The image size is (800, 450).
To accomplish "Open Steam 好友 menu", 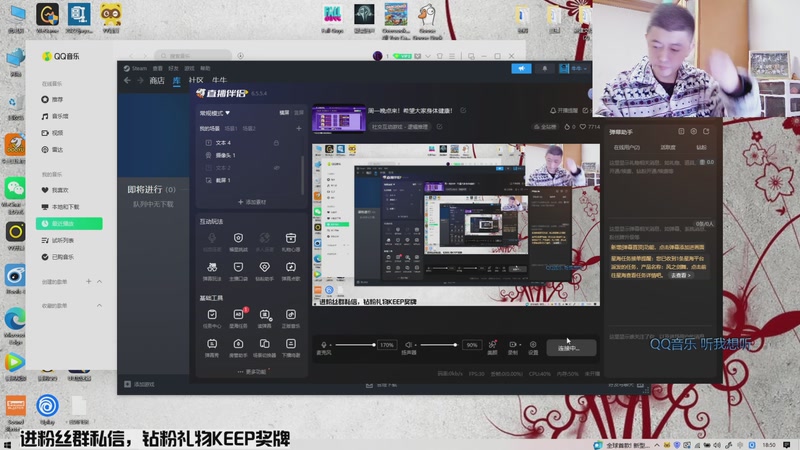I will click(173, 68).
